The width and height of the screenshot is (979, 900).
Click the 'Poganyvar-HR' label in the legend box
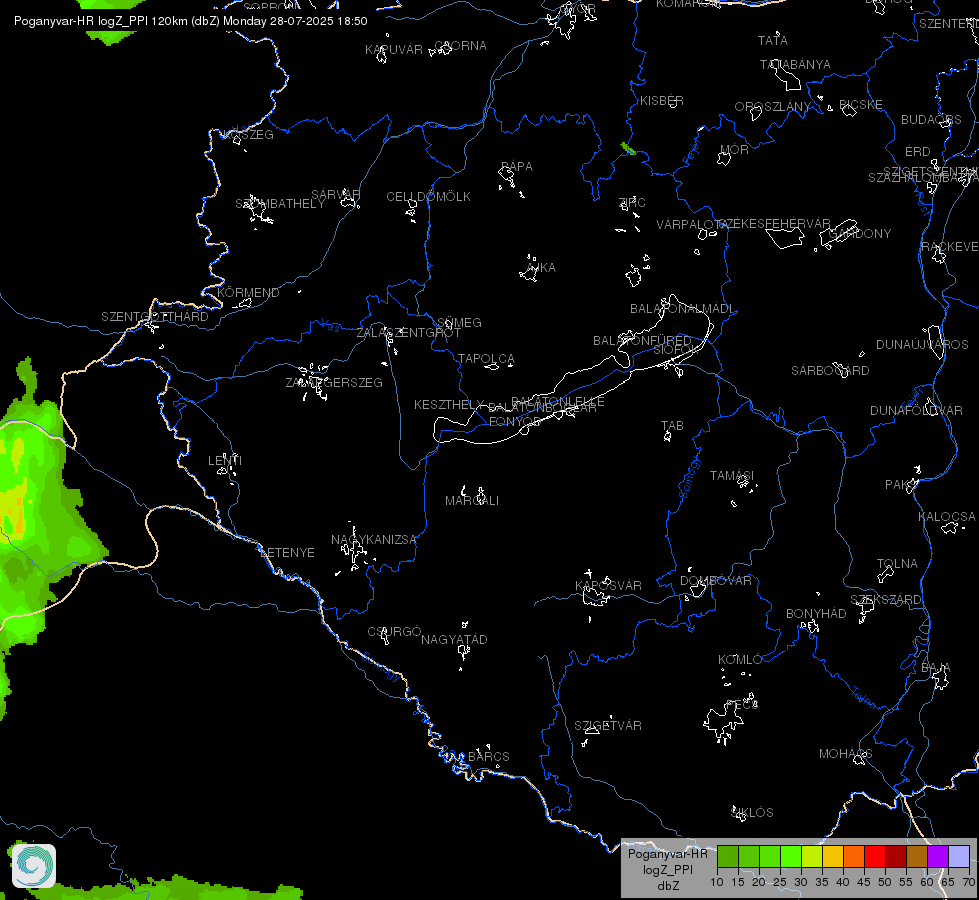(x=667, y=854)
